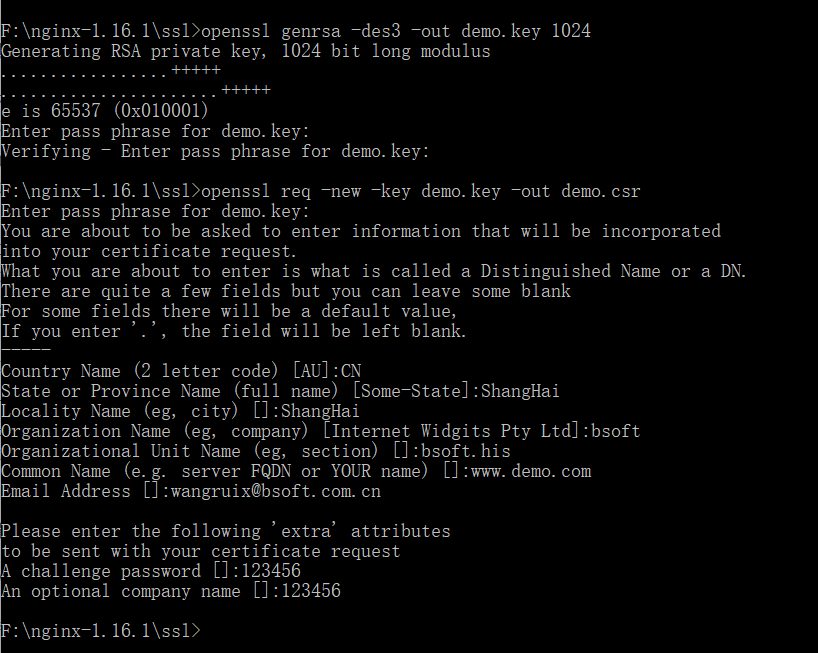This screenshot has height=653, width=818.
Task: Click the State or Province Name line
Action: point(280,391)
